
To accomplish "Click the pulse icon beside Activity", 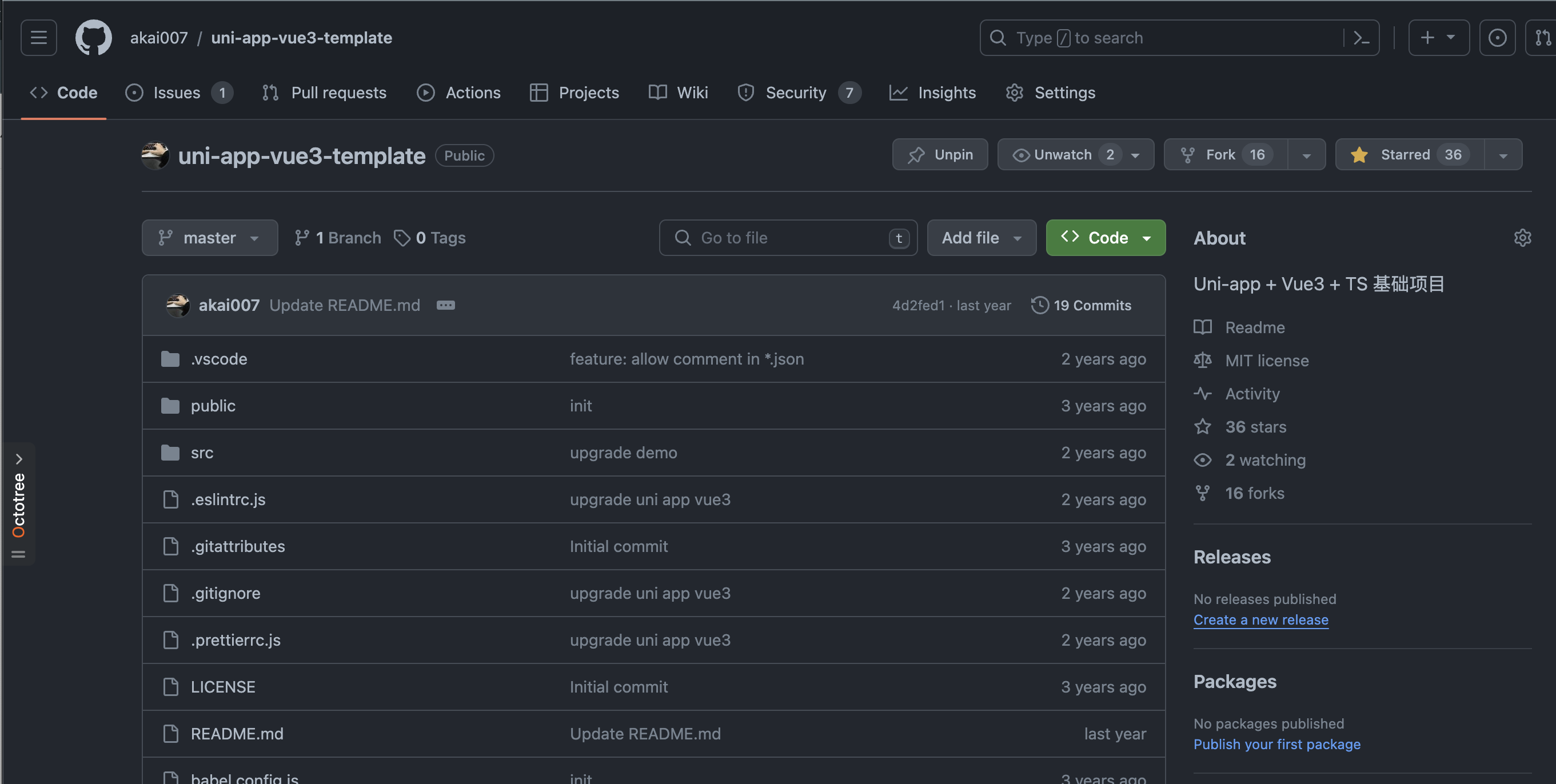I will (1203, 394).
